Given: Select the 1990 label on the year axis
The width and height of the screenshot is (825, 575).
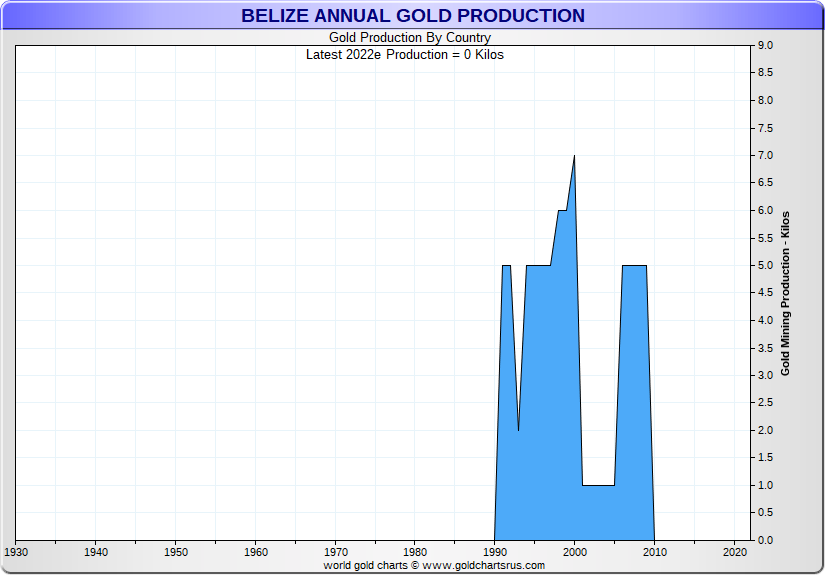Looking at the screenshot, I should pos(495,552).
